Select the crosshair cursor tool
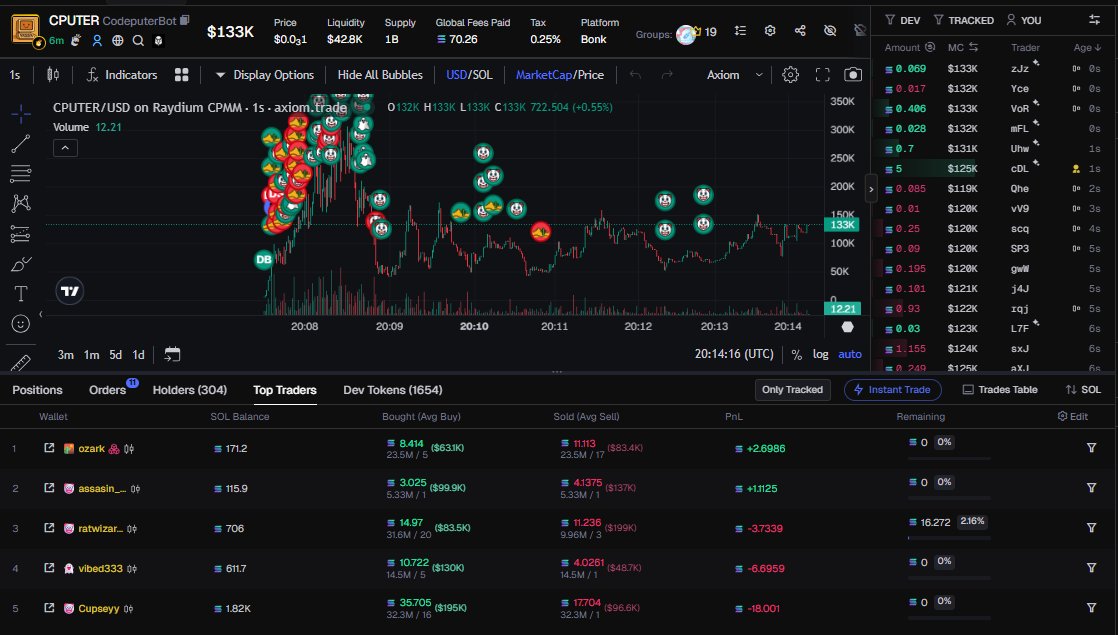 coord(21,113)
